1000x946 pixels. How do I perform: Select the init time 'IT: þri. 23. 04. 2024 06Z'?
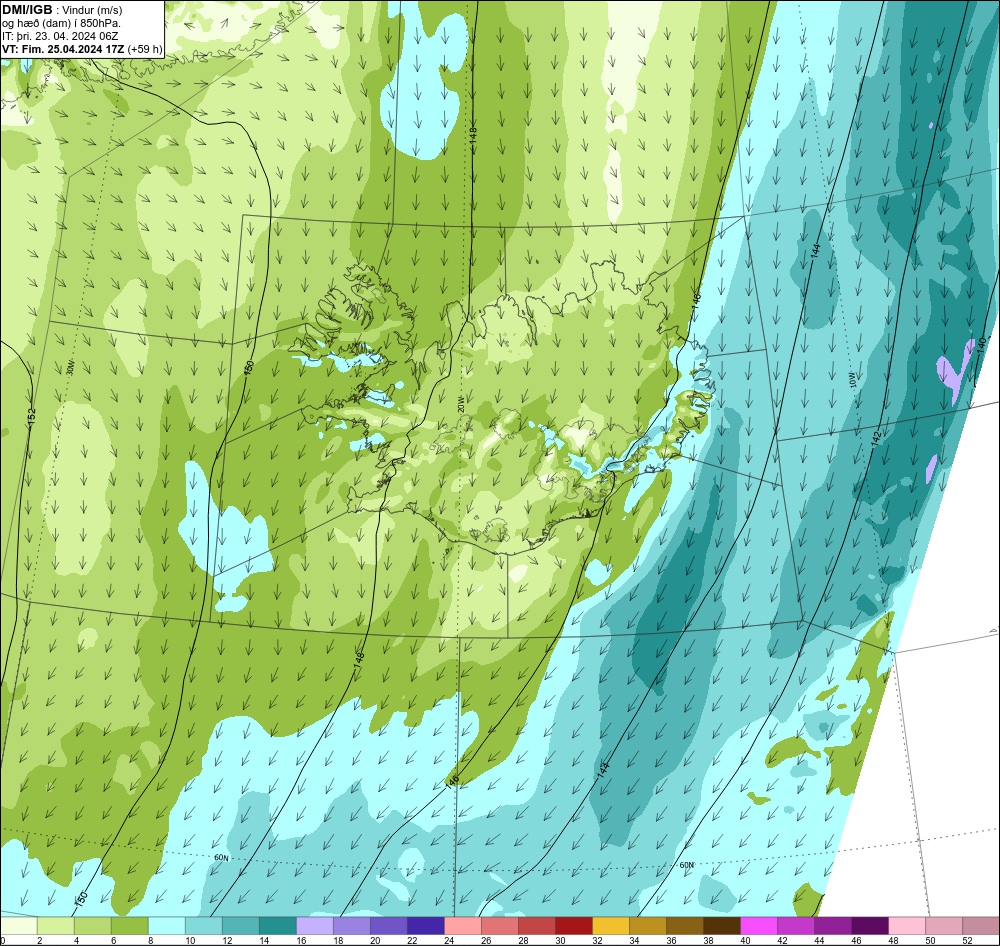60,36
